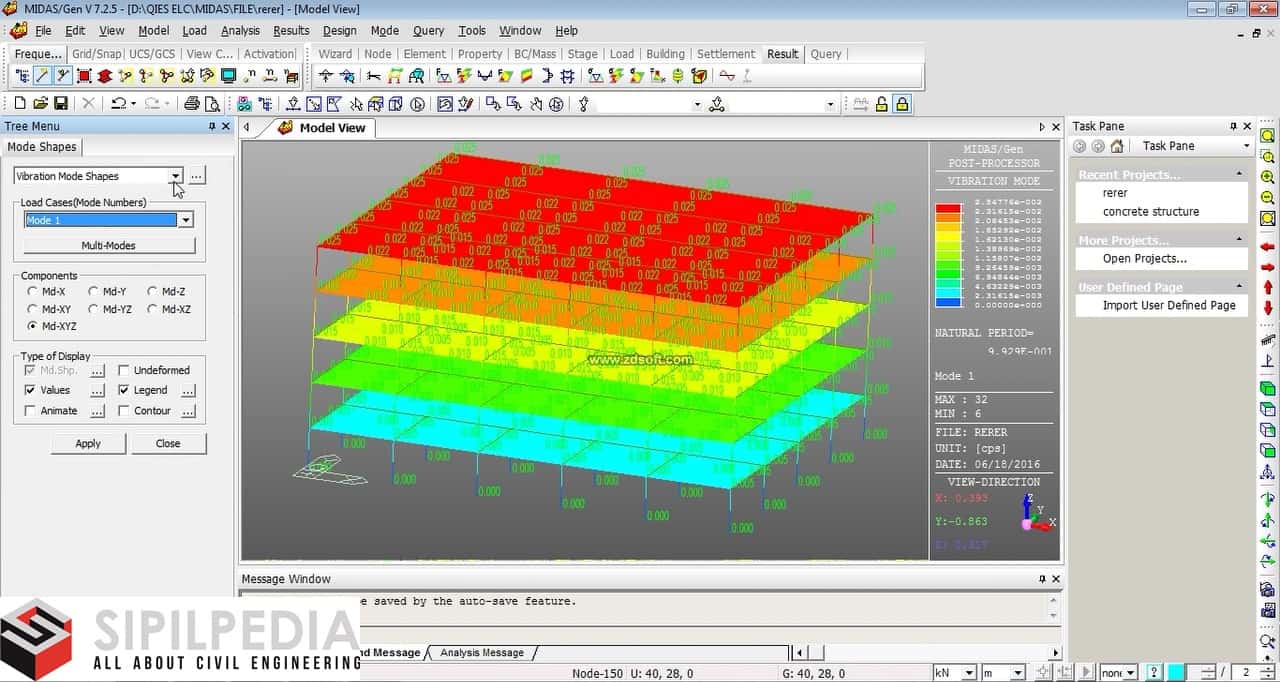Open the Results menu
Screen dimensions: 1280x682
click(291, 31)
